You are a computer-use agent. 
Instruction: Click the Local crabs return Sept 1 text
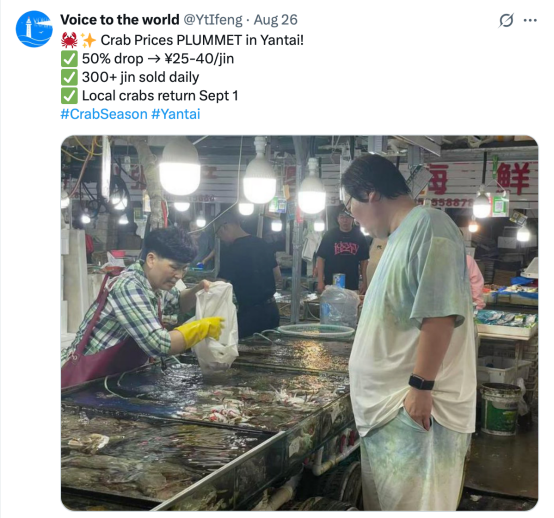click(160, 96)
